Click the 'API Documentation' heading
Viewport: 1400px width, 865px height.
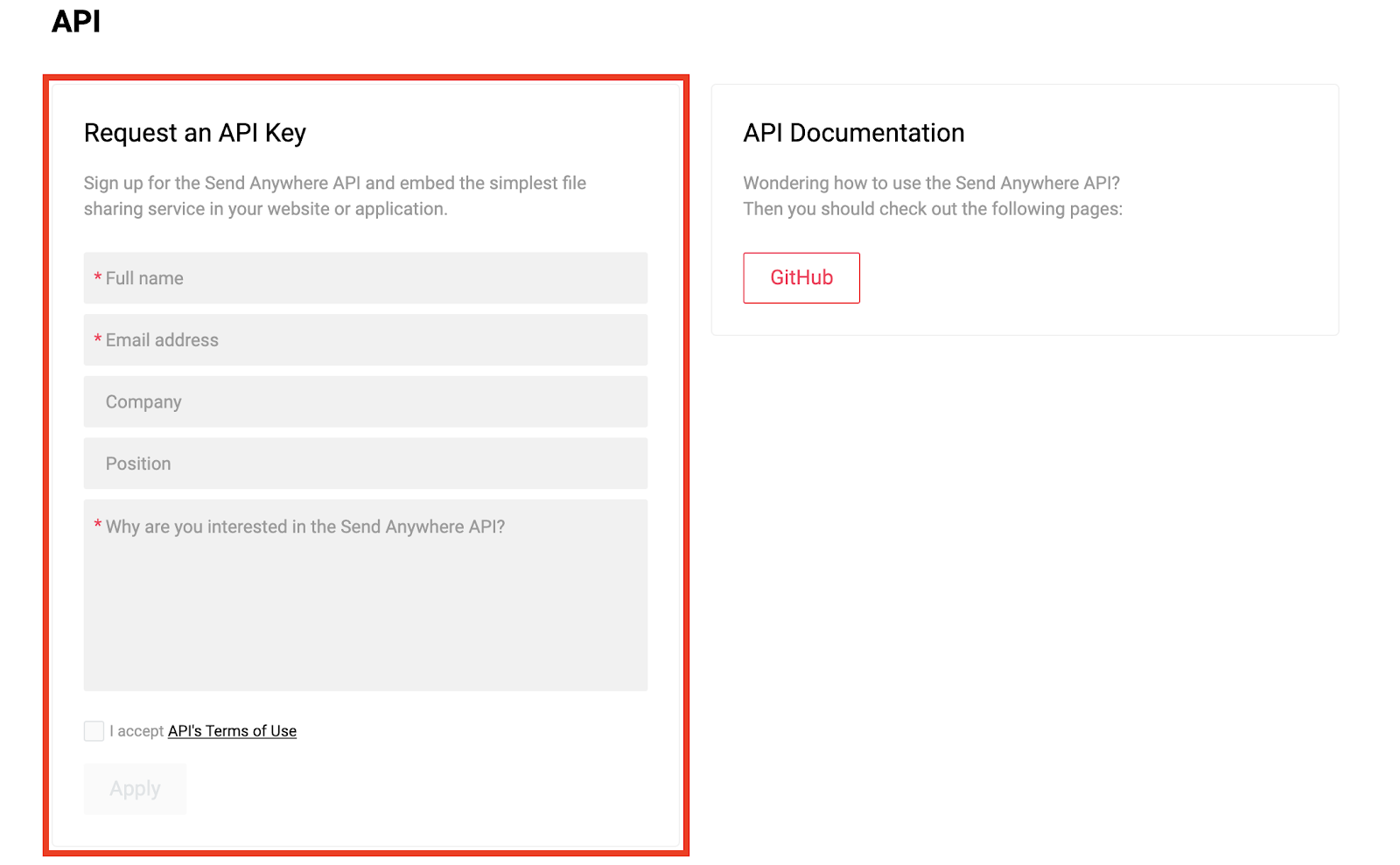pyautogui.click(x=854, y=133)
